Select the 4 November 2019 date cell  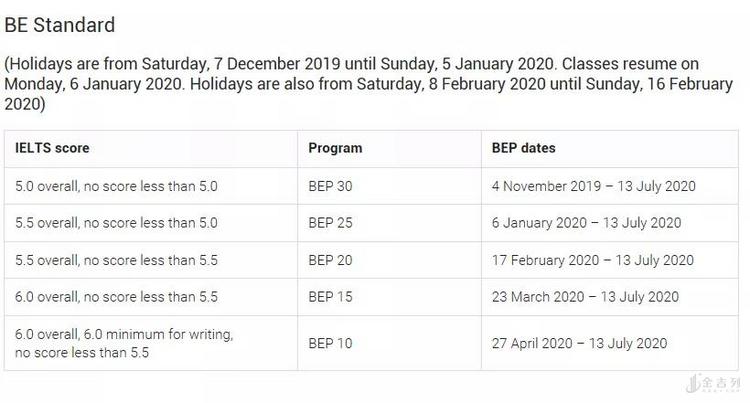click(x=594, y=186)
